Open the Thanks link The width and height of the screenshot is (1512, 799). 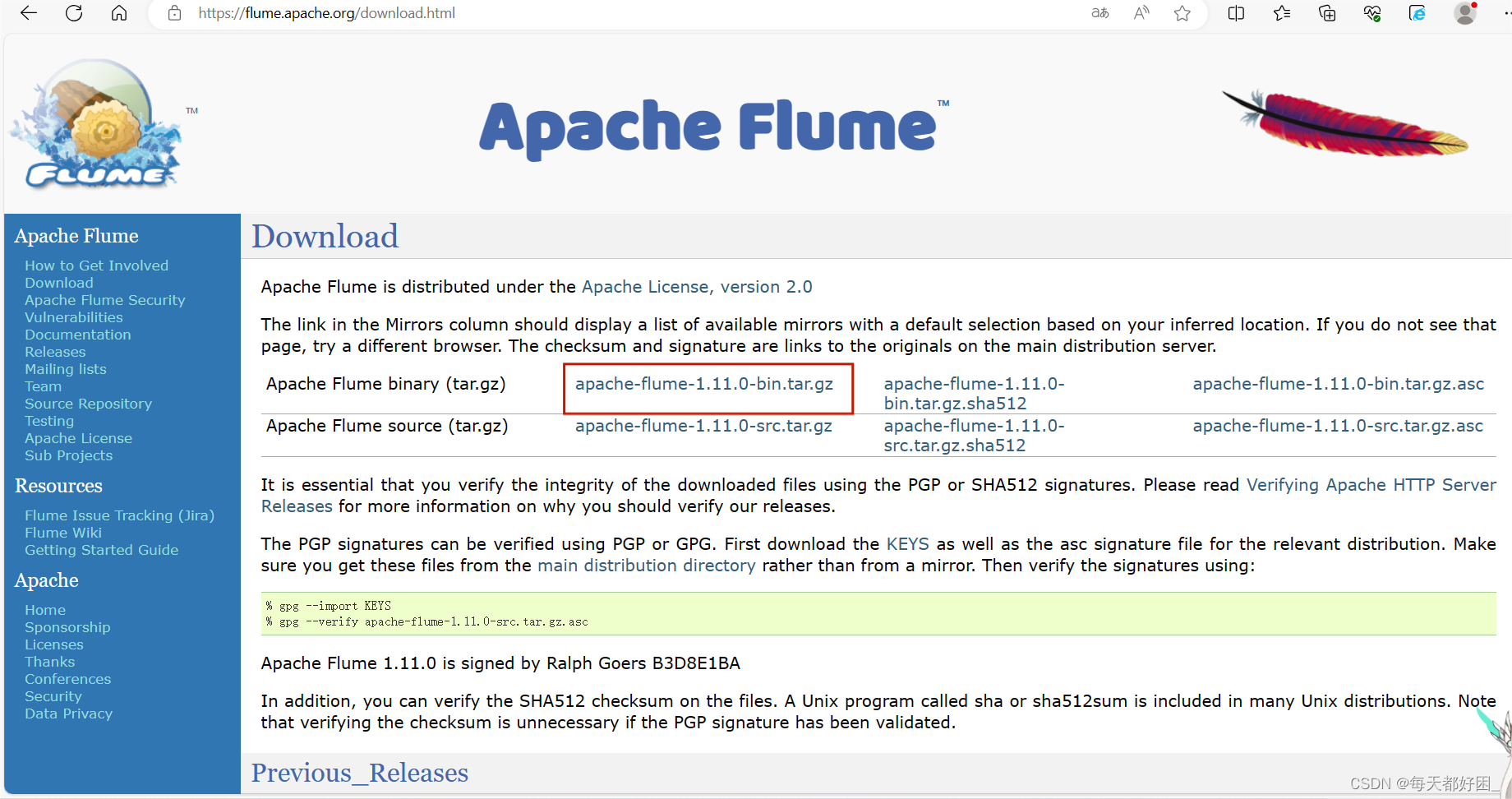(x=49, y=662)
